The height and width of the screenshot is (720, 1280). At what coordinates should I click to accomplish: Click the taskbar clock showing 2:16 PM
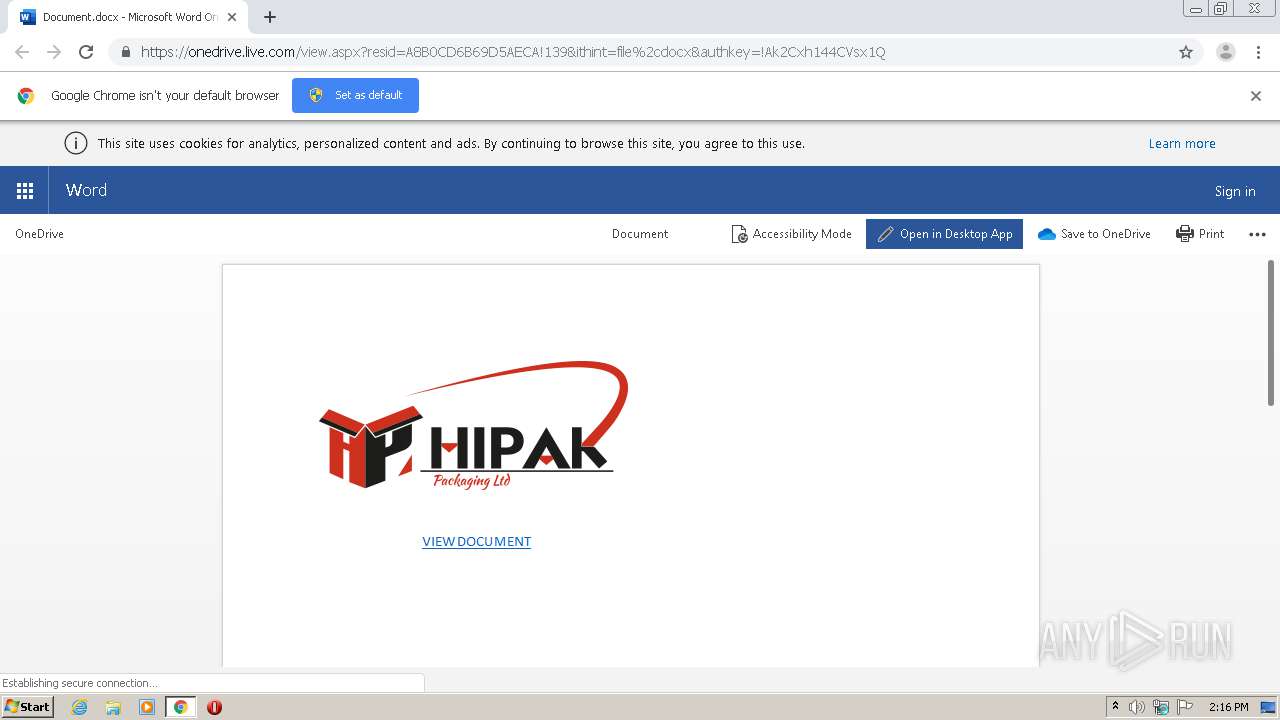pyautogui.click(x=1228, y=707)
